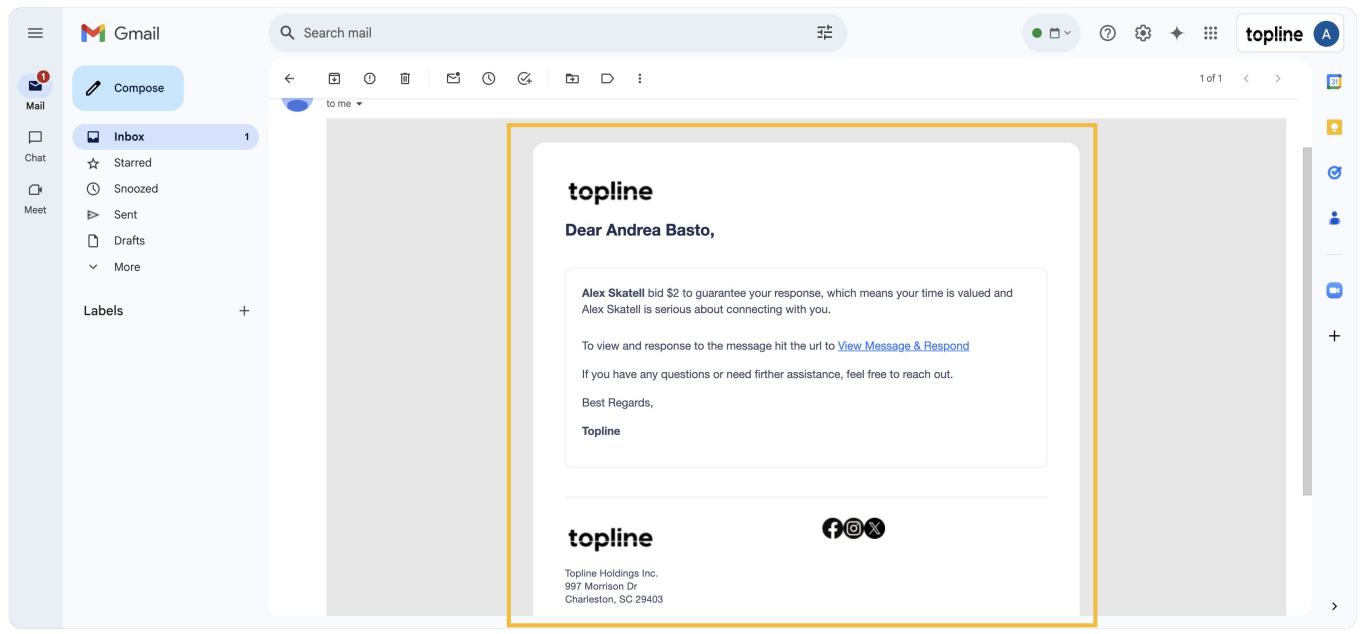Show search options filter icon
This screenshot has height=634, width=1366.
(x=825, y=33)
